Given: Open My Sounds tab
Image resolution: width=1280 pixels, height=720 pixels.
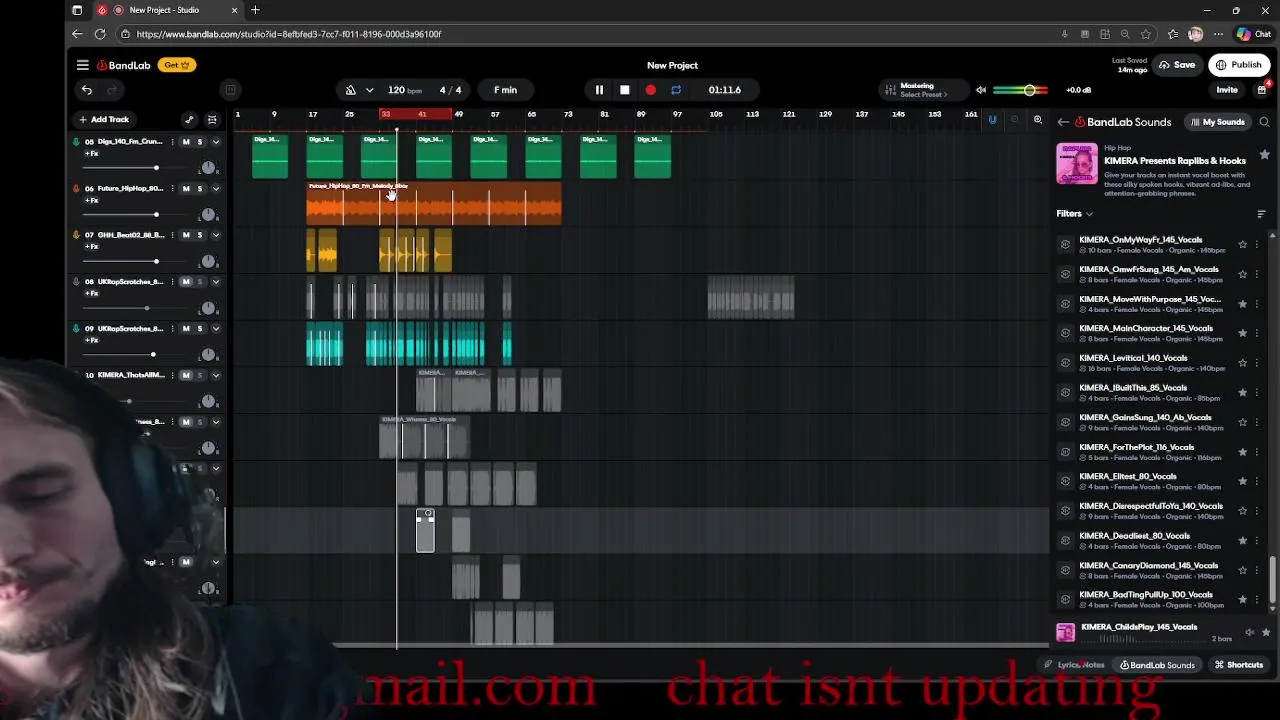Looking at the screenshot, I should coord(1218,122).
